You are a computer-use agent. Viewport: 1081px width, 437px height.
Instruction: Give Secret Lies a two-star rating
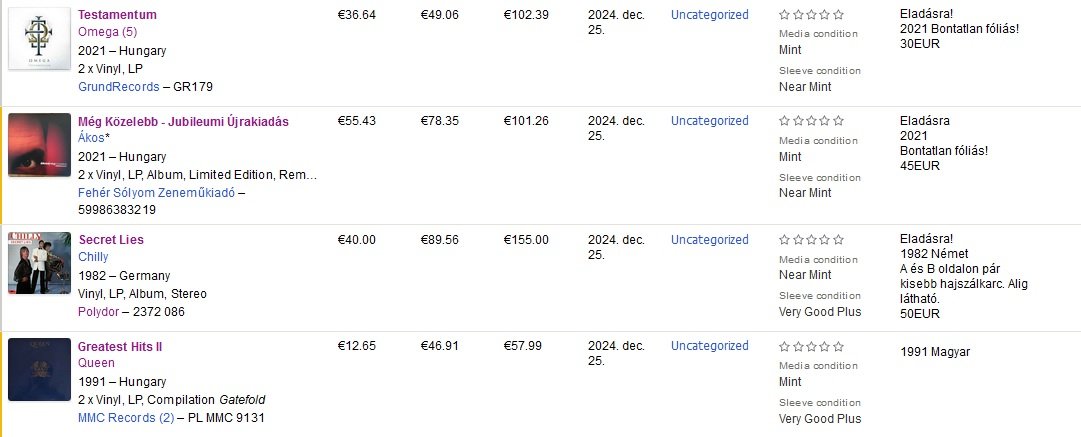pos(798,240)
